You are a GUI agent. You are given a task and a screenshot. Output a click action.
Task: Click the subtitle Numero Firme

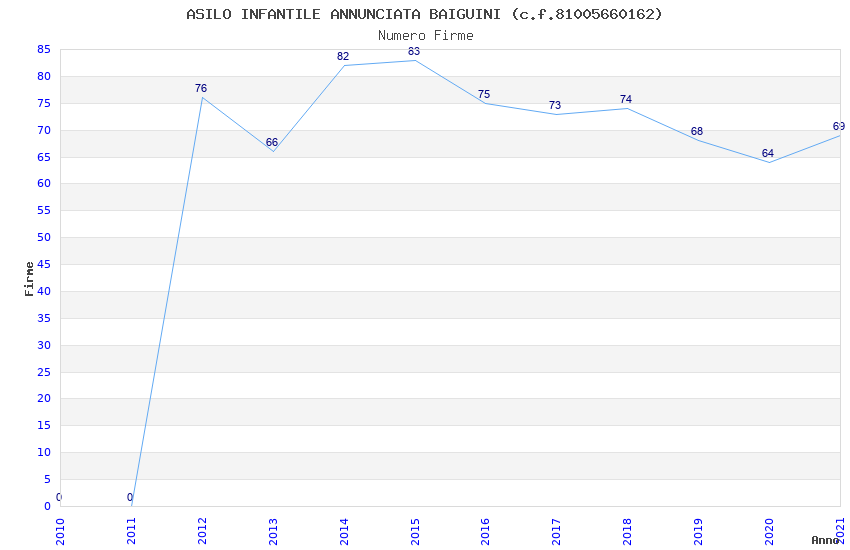(x=426, y=35)
